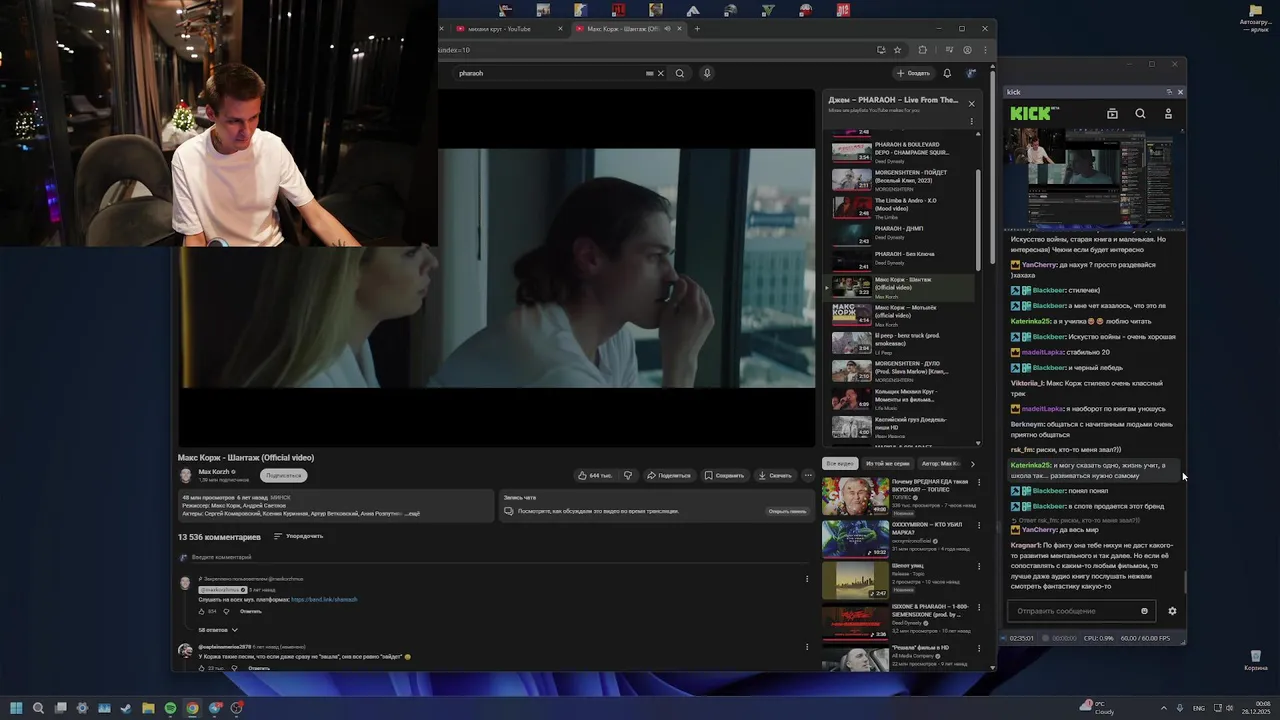
Task: Open Max Korzh channel name
Action: pos(214,471)
